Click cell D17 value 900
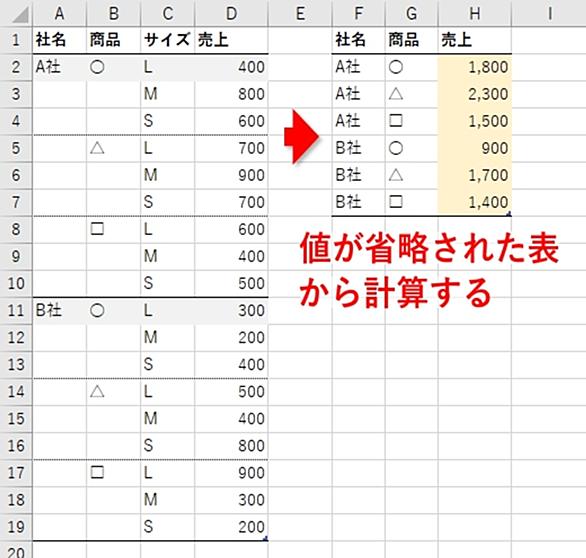 point(231,473)
